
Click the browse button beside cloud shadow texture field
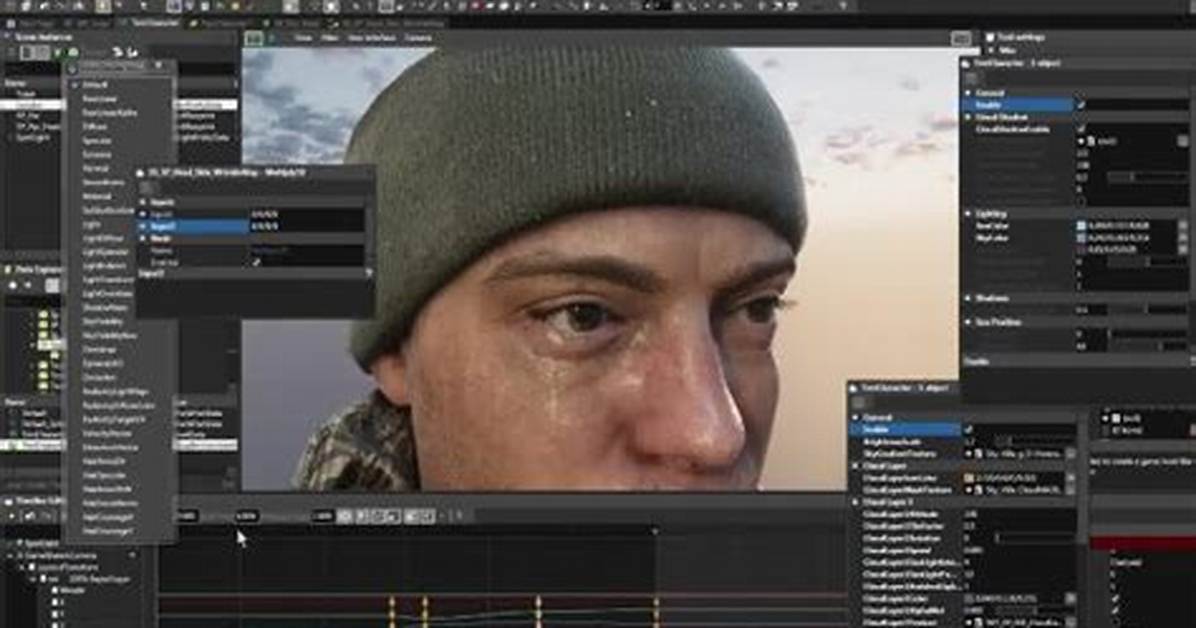[x=1182, y=141]
